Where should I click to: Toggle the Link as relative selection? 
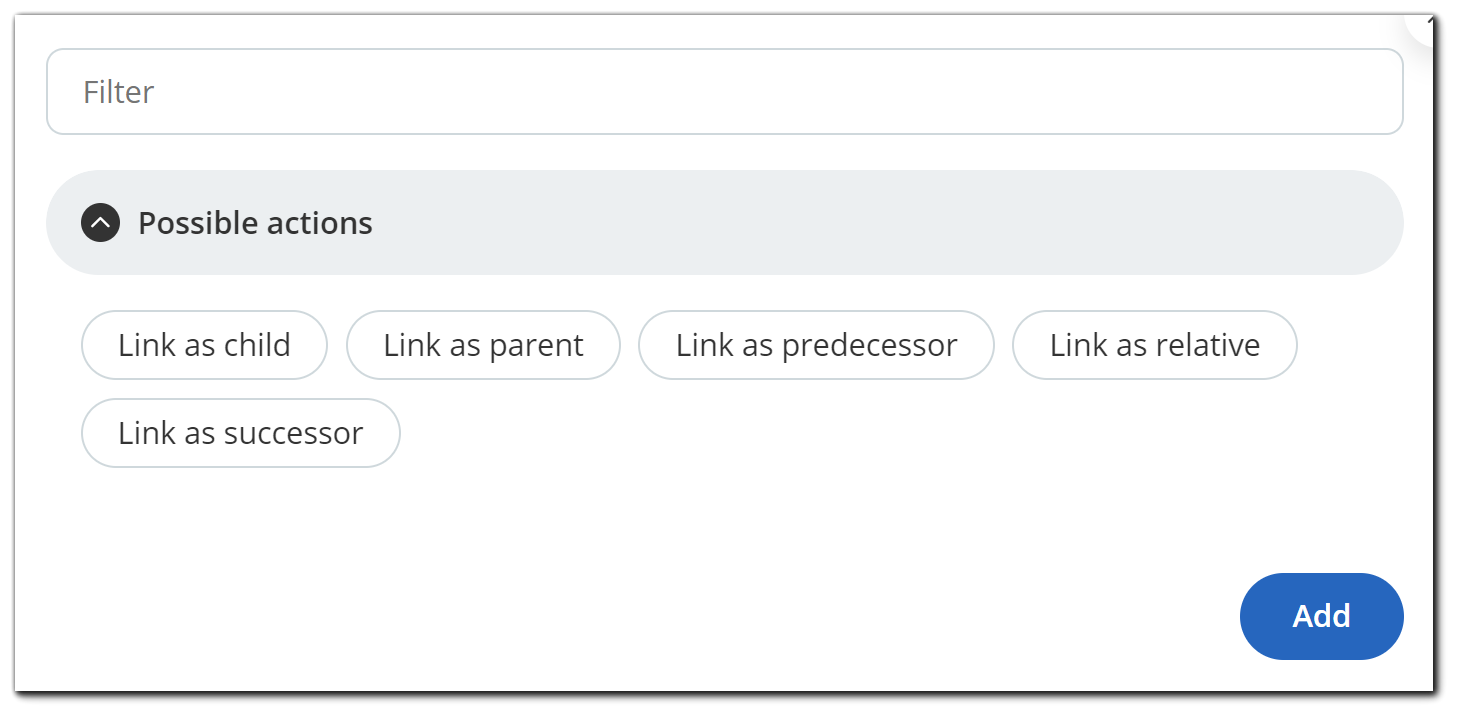1154,345
